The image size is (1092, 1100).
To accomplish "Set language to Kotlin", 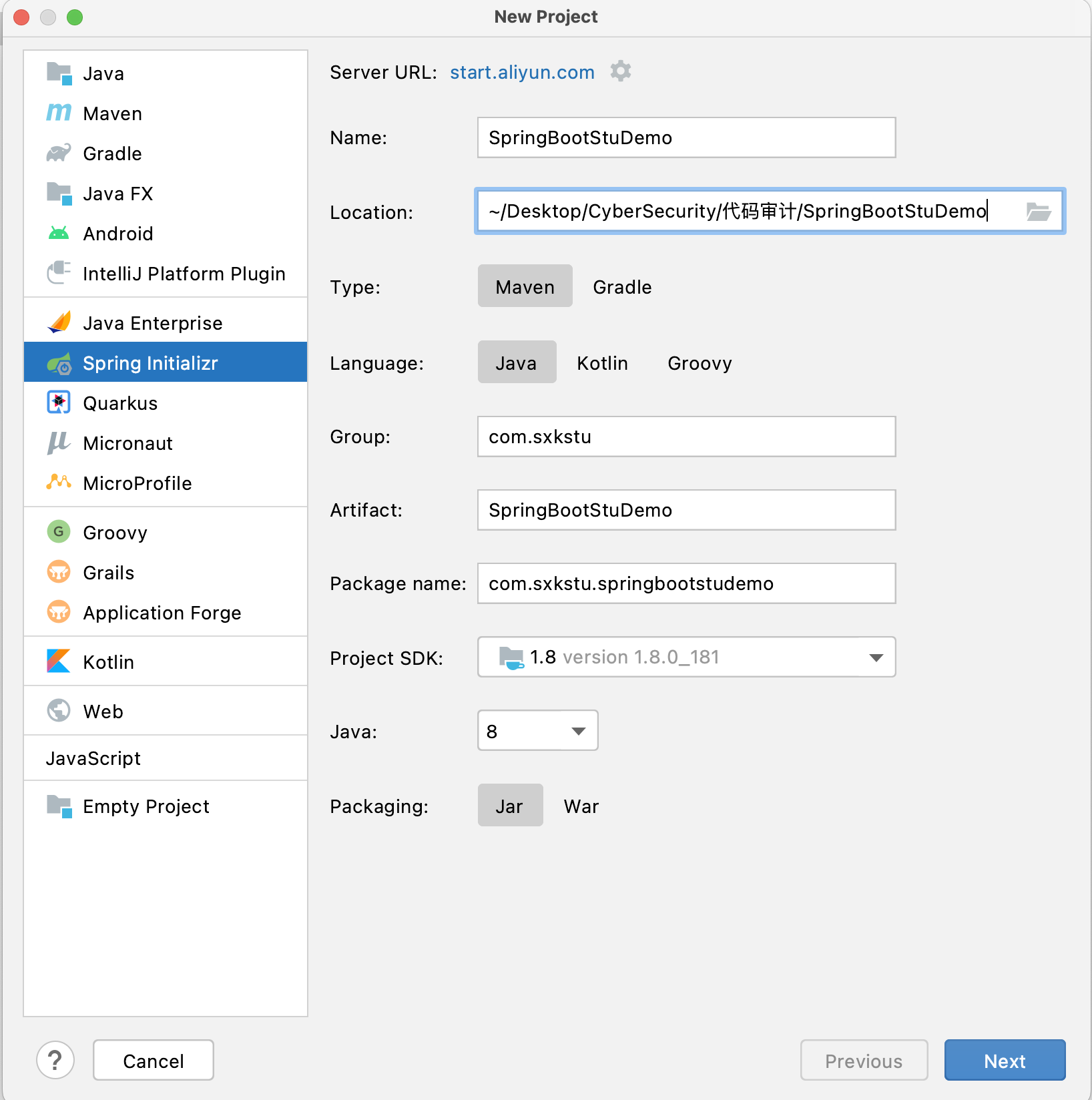I will [x=602, y=363].
